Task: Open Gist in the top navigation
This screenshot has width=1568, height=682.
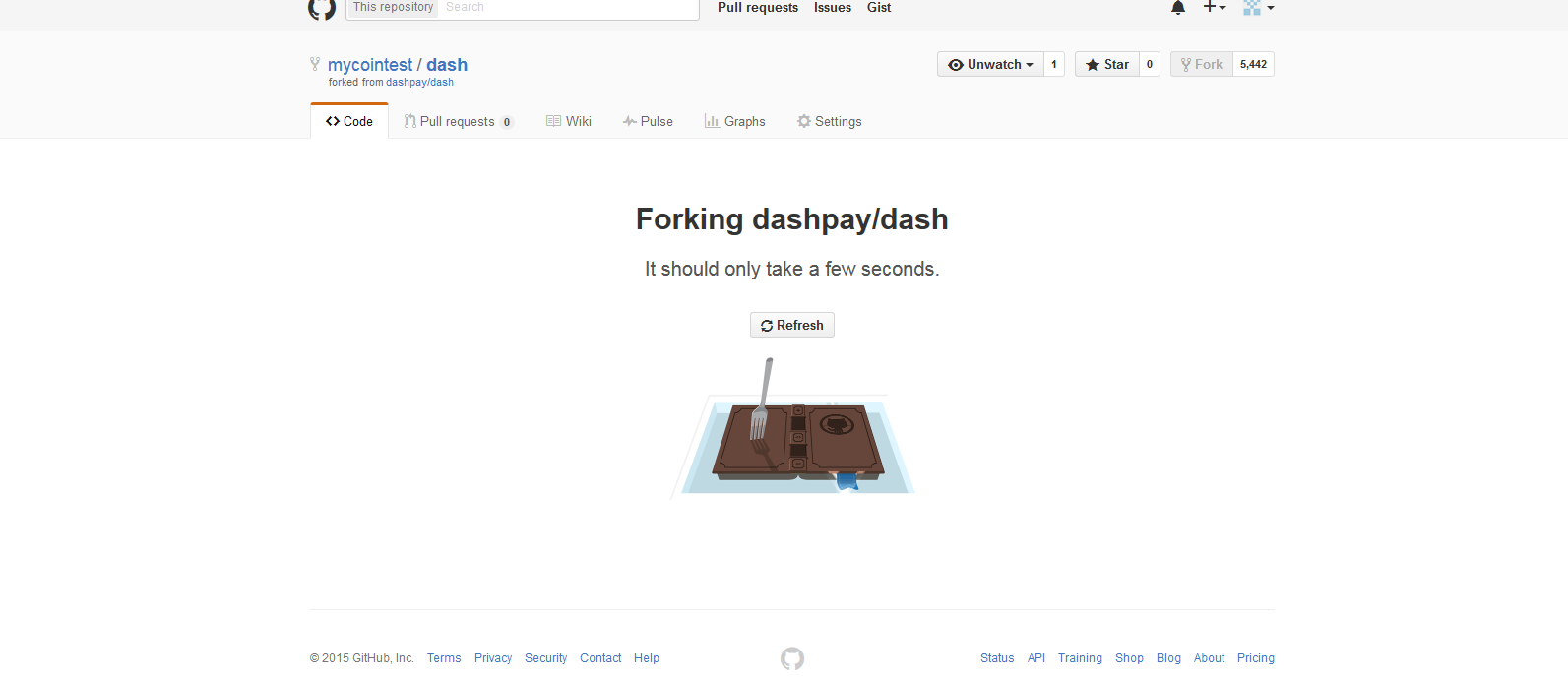Action: (x=879, y=8)
